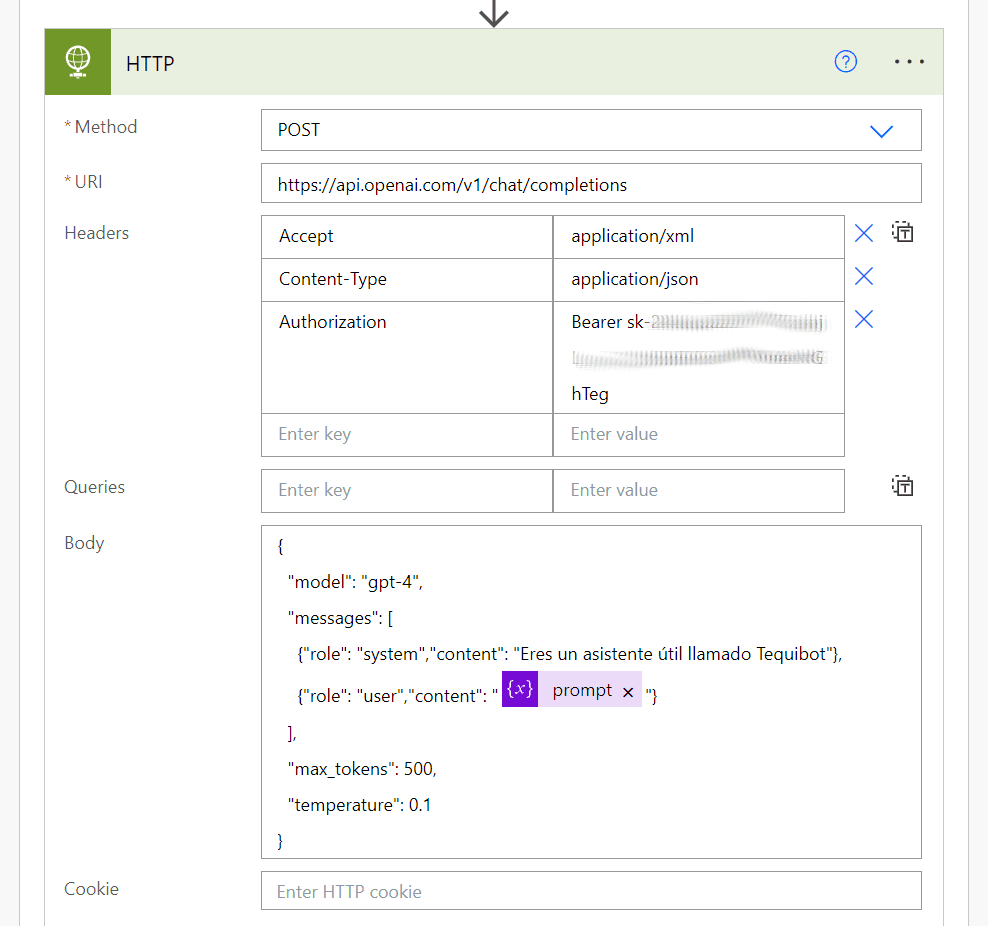Image resolution: width=988 pixels, height=926 pixels.
Task: Open the HTTP action help icon
Action: coord(846,62)
